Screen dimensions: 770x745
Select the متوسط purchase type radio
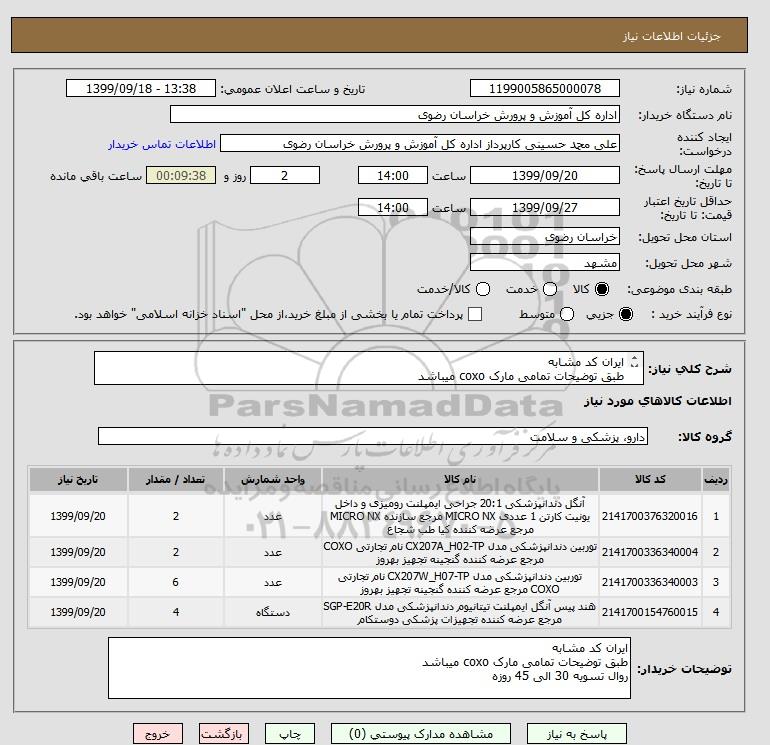click(567, 314)
